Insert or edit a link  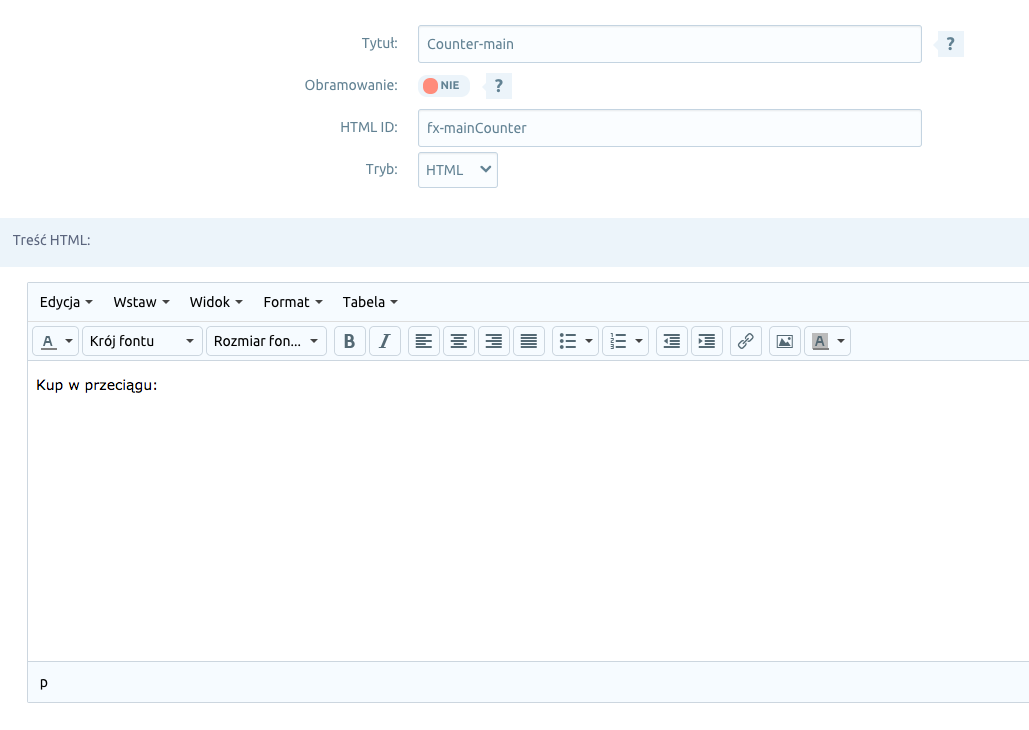coord(745,341)
